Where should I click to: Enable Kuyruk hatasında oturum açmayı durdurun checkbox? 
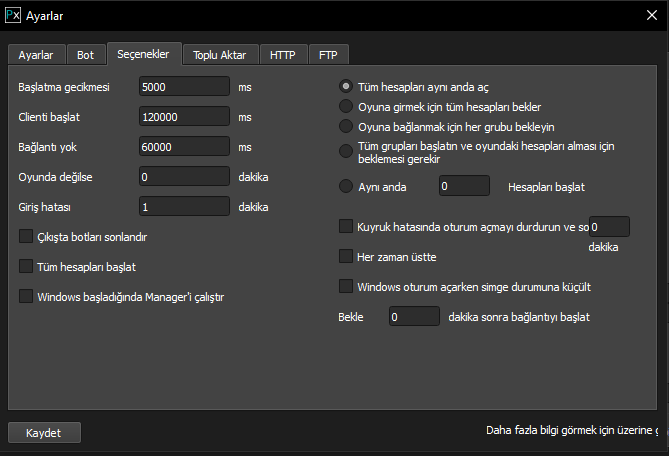[347, 227]
